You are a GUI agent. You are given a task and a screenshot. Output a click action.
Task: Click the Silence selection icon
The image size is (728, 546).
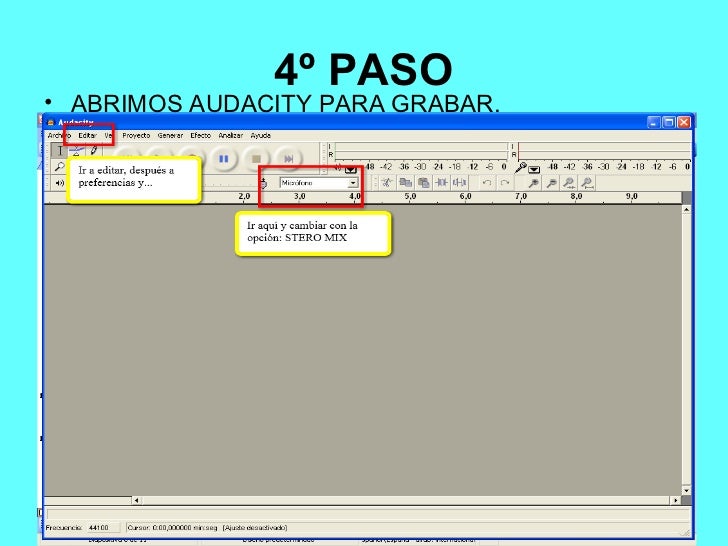(460, 183)
